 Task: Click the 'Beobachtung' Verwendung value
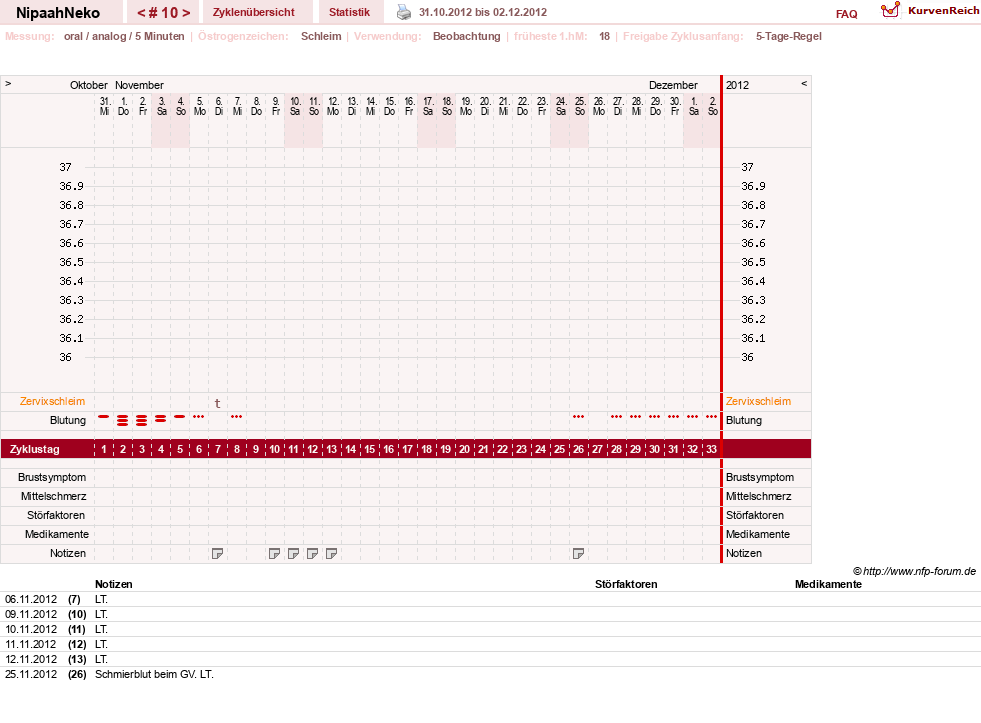click(x=467, y=36)
